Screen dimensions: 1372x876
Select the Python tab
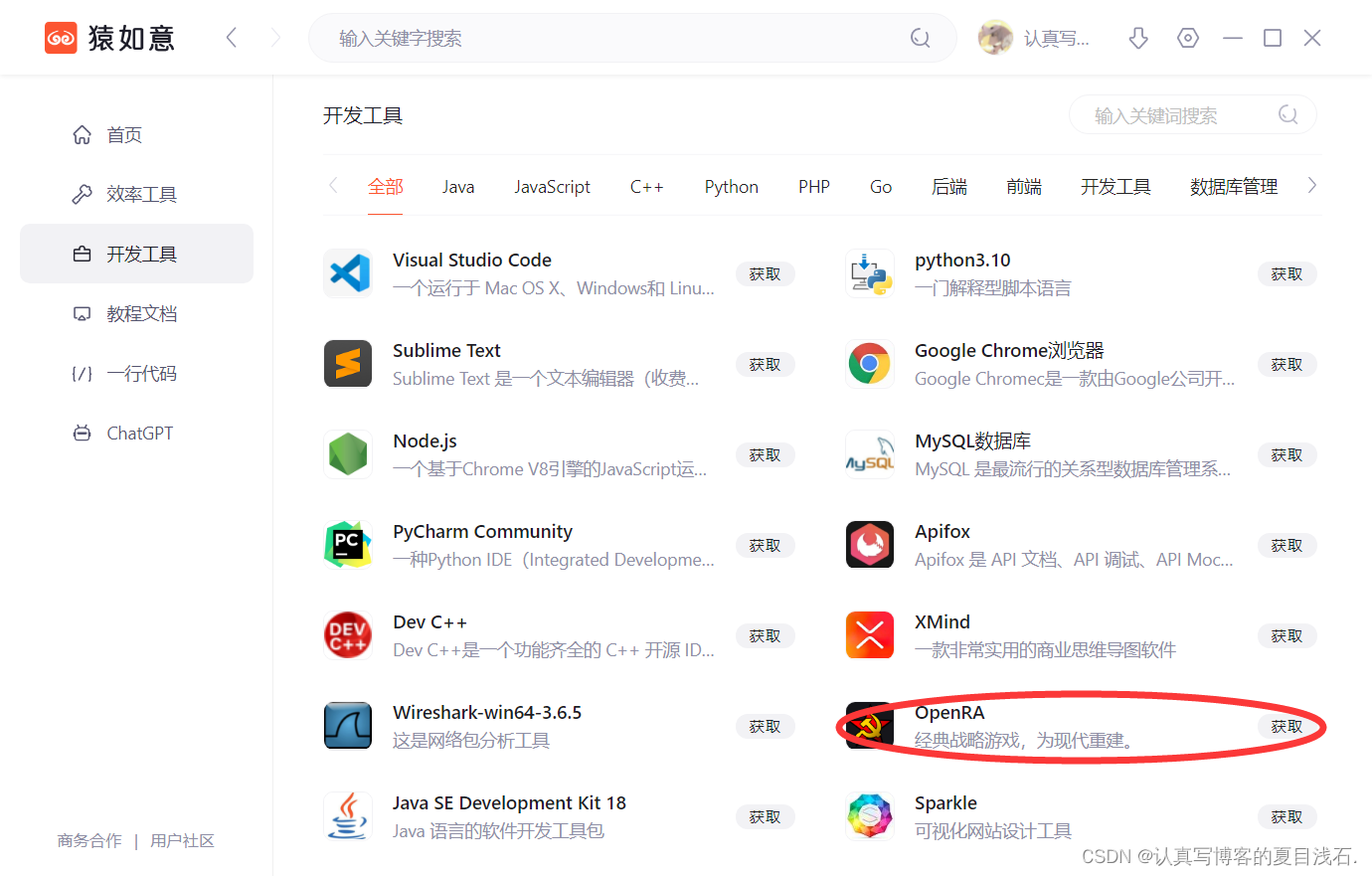[x=732, y=187]
